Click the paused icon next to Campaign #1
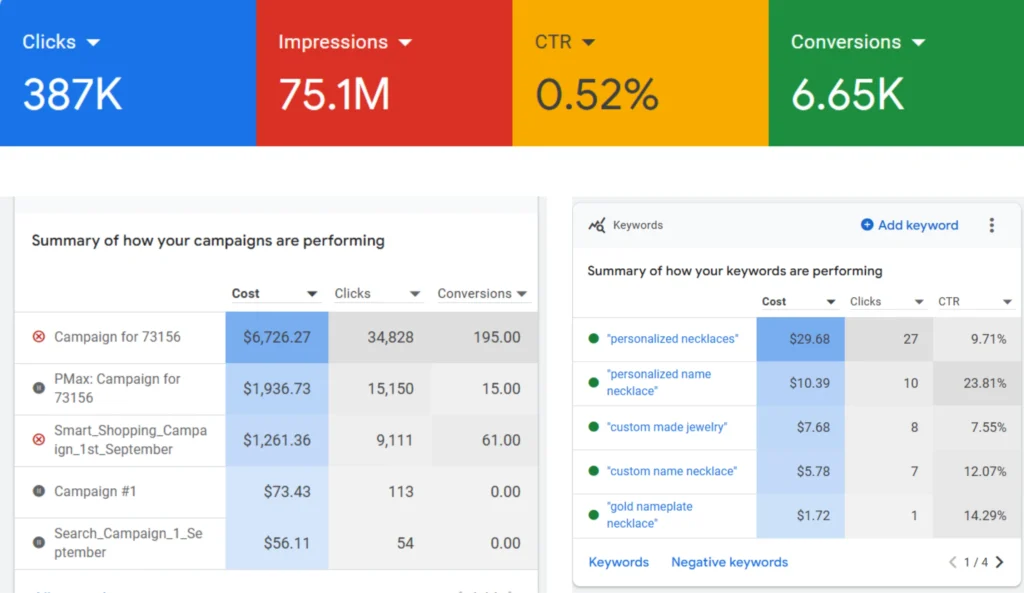Image resolution: width=1024 pixels, height=593 pixels. [39, 491]
